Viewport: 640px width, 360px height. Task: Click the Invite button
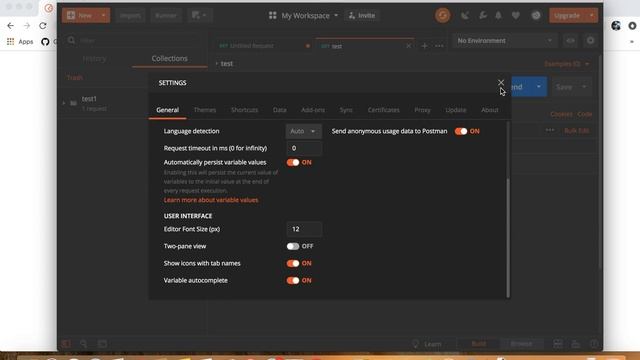pyautogui.click(x=362, y=16)
